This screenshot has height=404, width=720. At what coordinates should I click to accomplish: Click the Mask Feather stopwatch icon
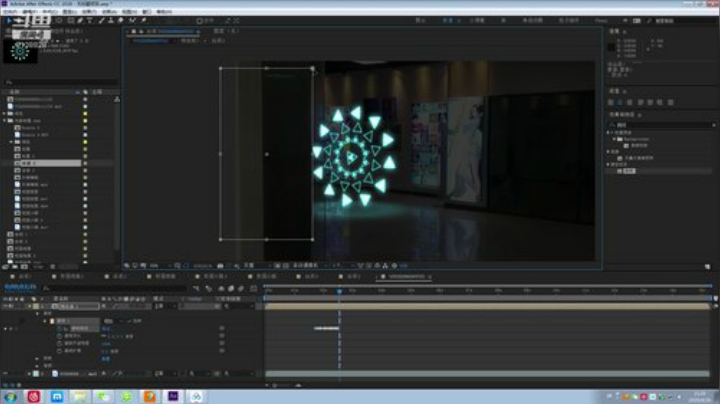pyautogui.click(x=59, y=336)
